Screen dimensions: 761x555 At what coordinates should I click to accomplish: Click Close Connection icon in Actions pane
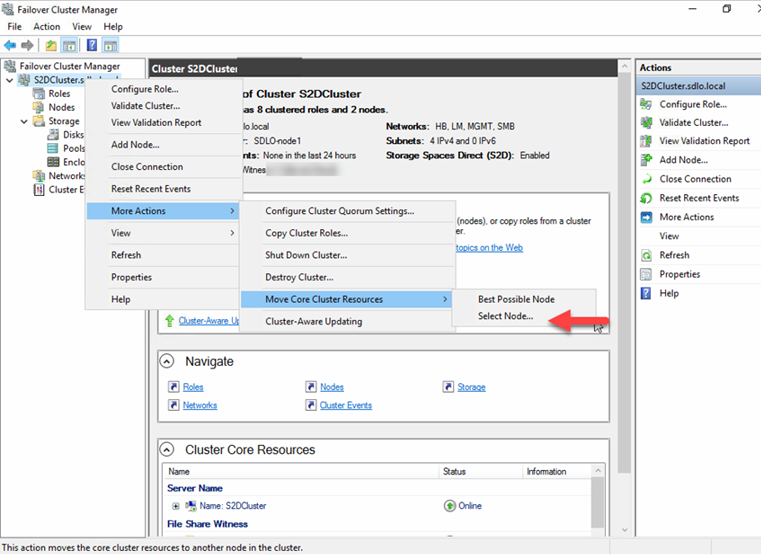point(646,179)
